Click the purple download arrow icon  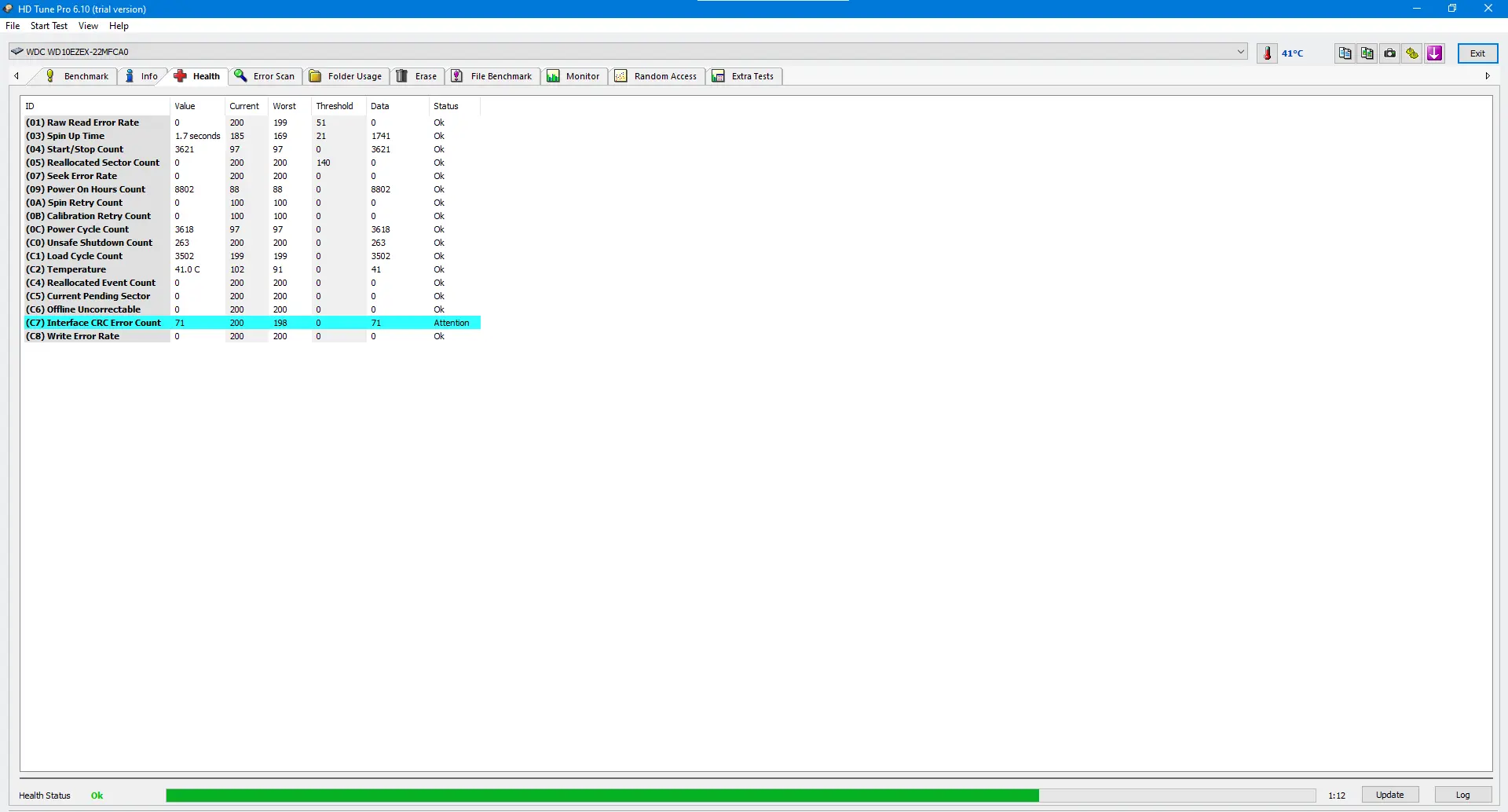(1435, 53)
